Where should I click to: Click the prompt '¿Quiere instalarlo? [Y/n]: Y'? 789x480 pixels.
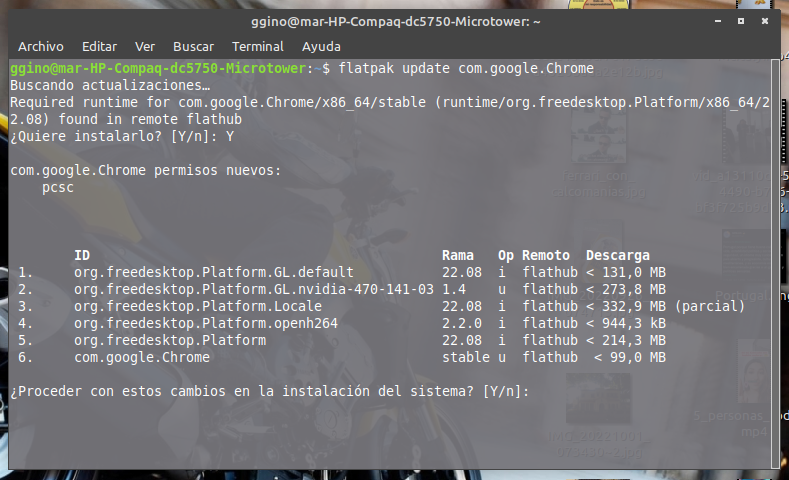coord(122,136)
